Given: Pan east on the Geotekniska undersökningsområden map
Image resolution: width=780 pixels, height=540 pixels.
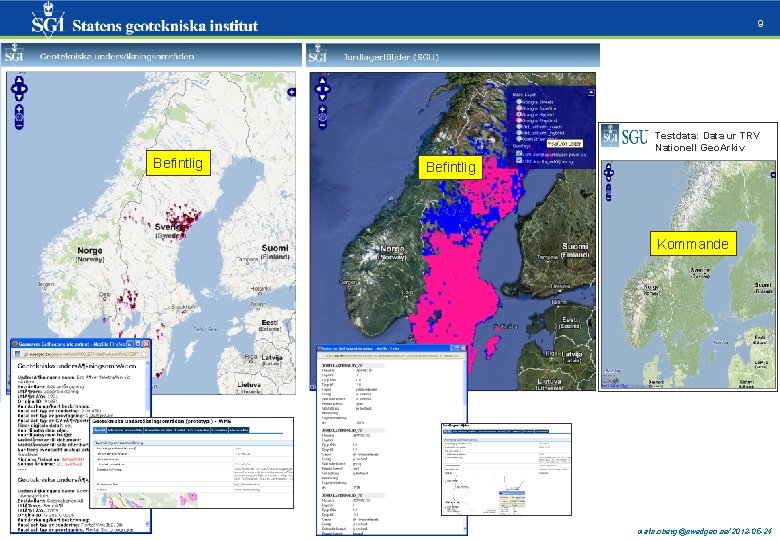Looking at the screenshot, I should click(x=24, y=90).
